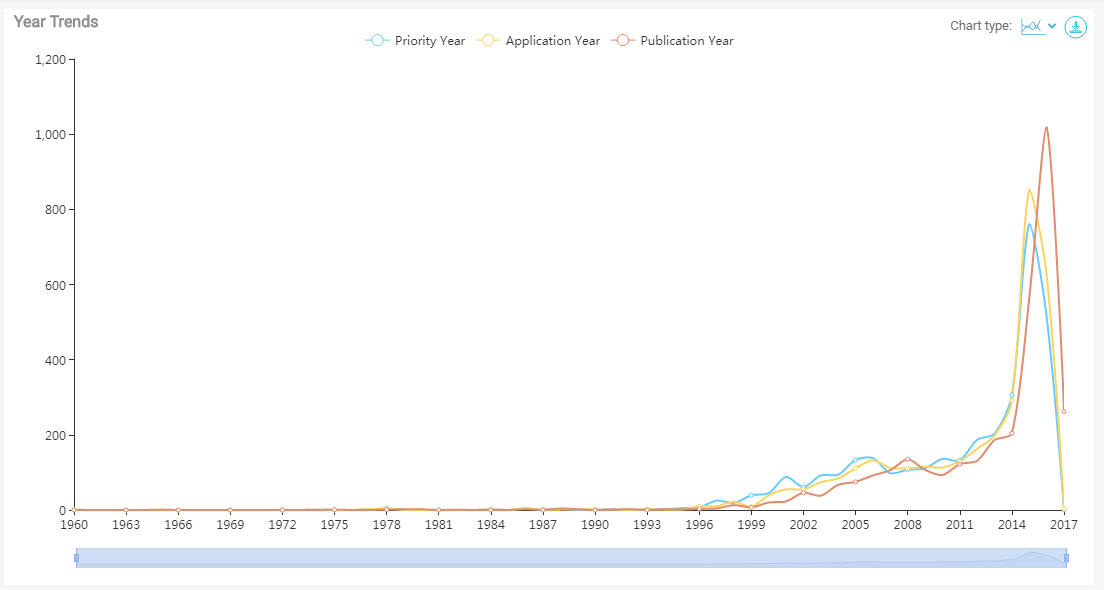This screenshot has width=1104, height=590.
Task: Click the line chart type icon
Action: pyautogui.click(x=1032, y=26)
